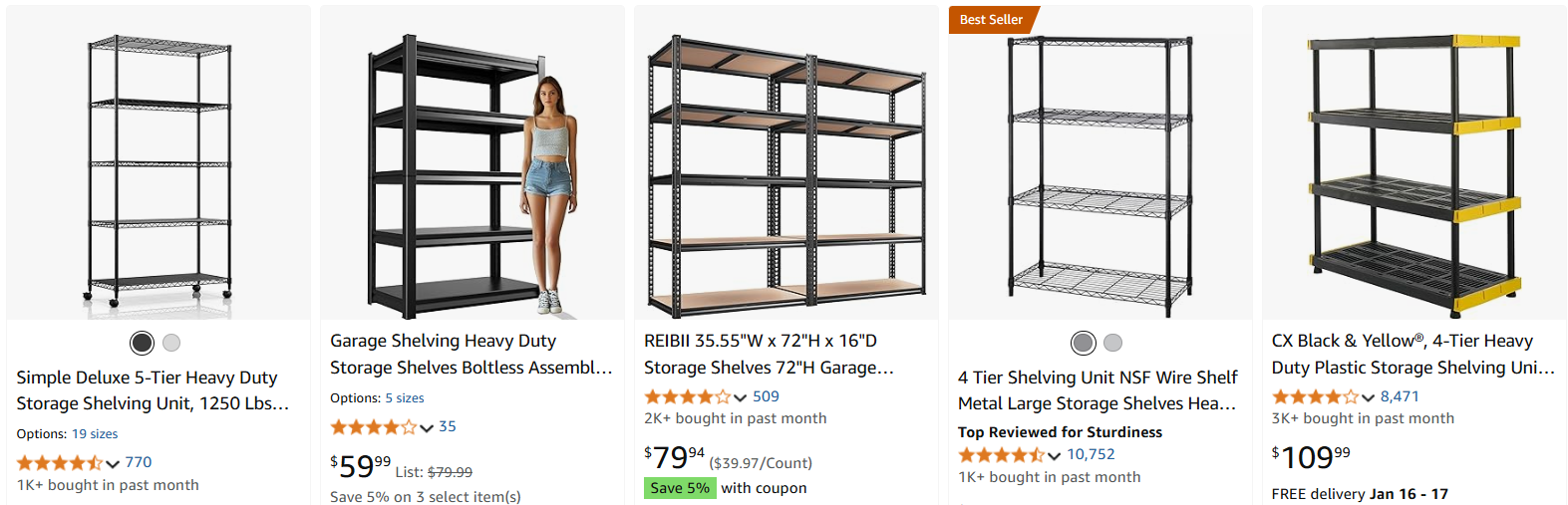The image size is (1568, 505).
Task: Choose gray color swatch for 4 Tier shelf
Action: pyautogui.click(x=1084, y=343)
